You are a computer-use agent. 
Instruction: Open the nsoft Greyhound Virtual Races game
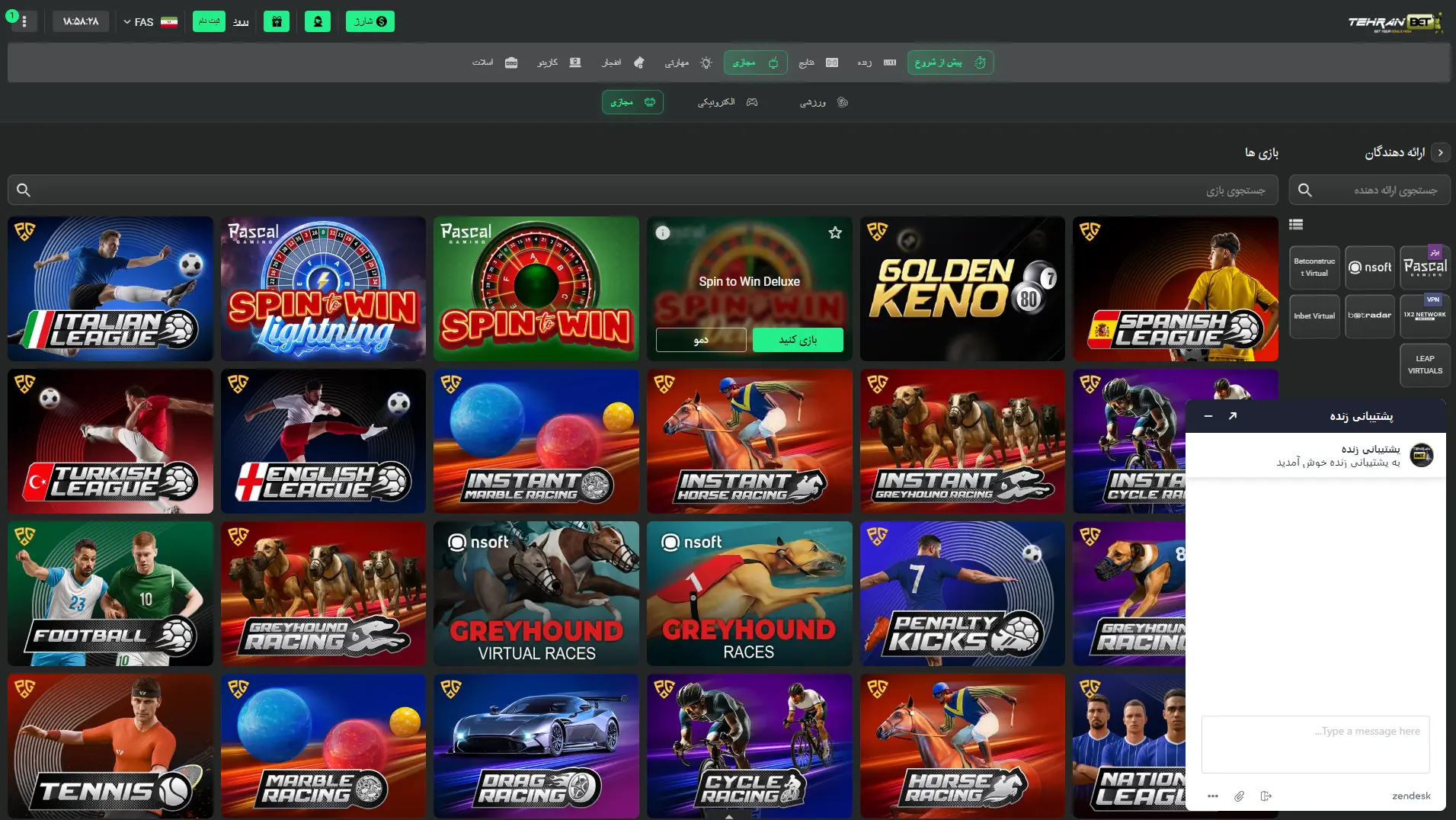pos(536,594)
